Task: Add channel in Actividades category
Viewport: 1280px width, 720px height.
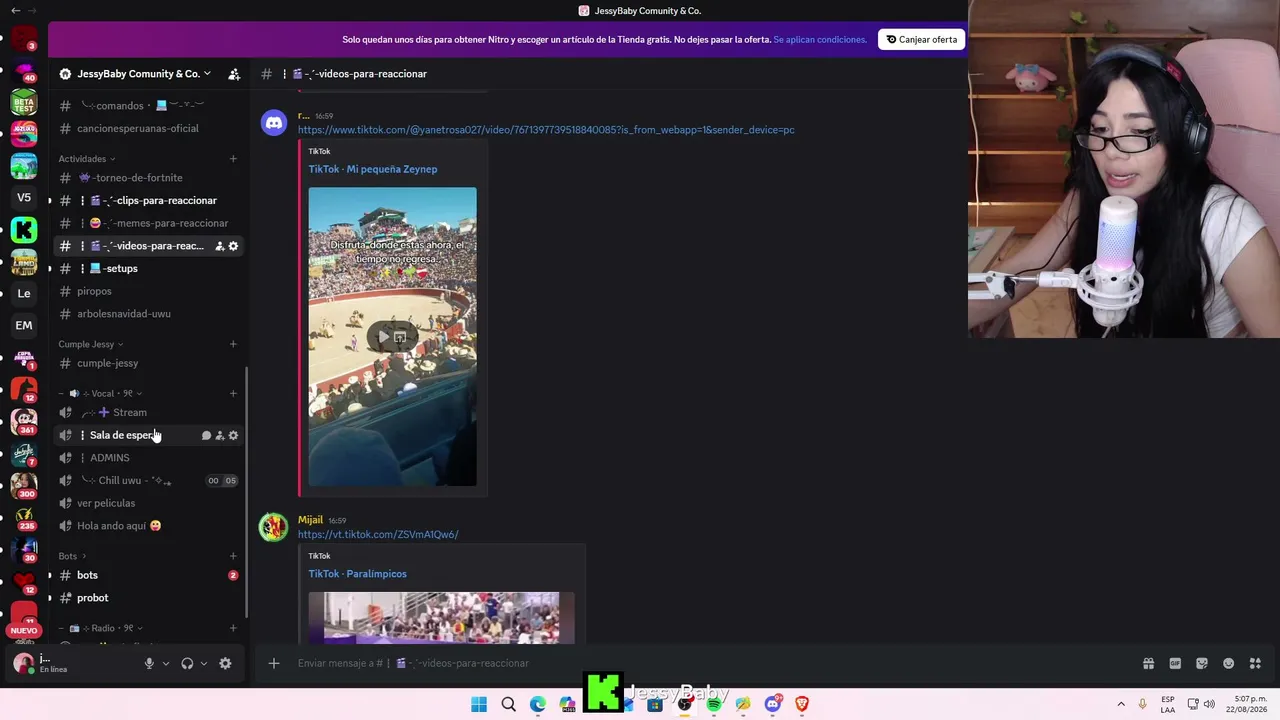Action: coord(233,158)
